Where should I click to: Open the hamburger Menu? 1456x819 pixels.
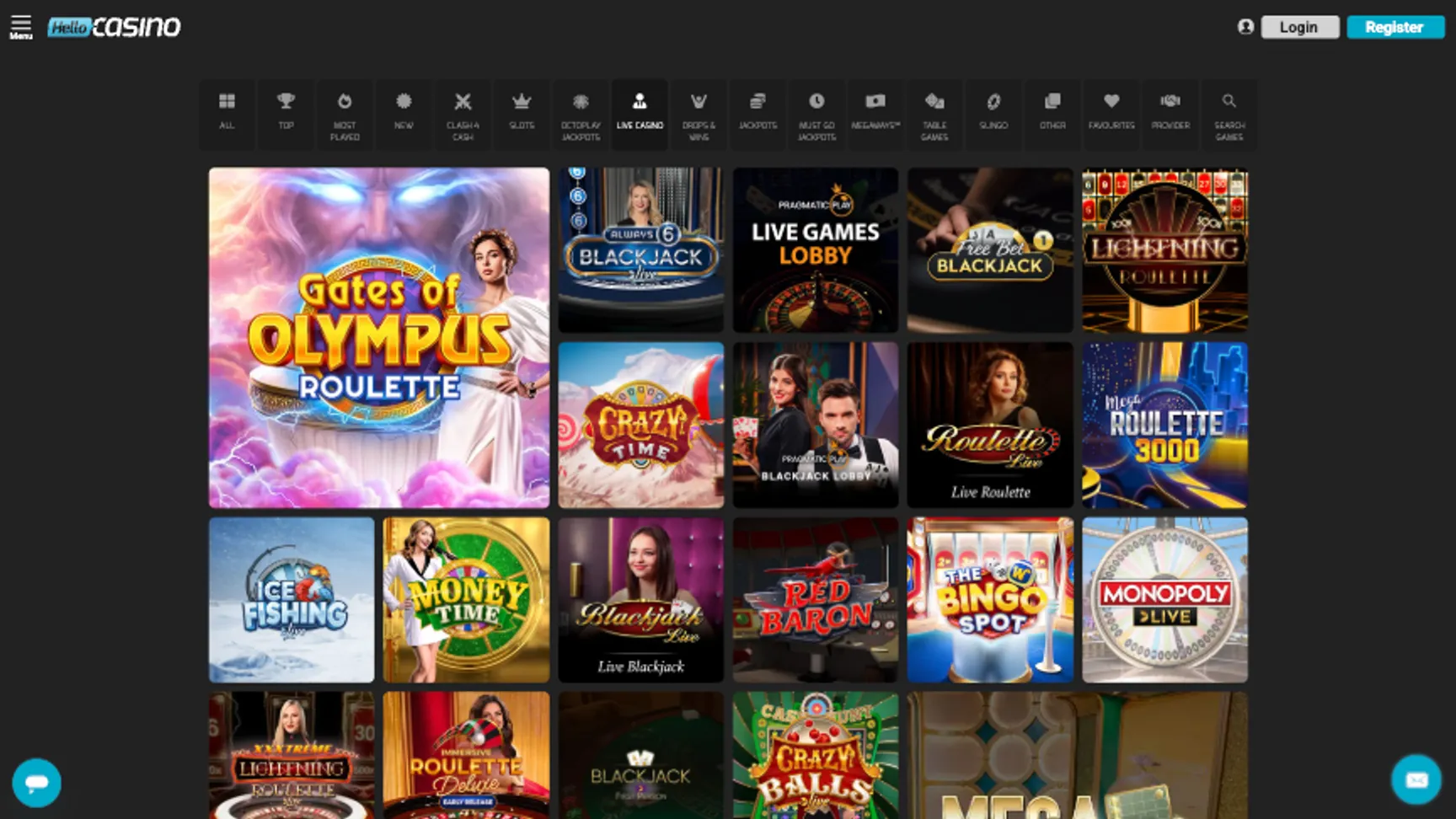point(21,27)
